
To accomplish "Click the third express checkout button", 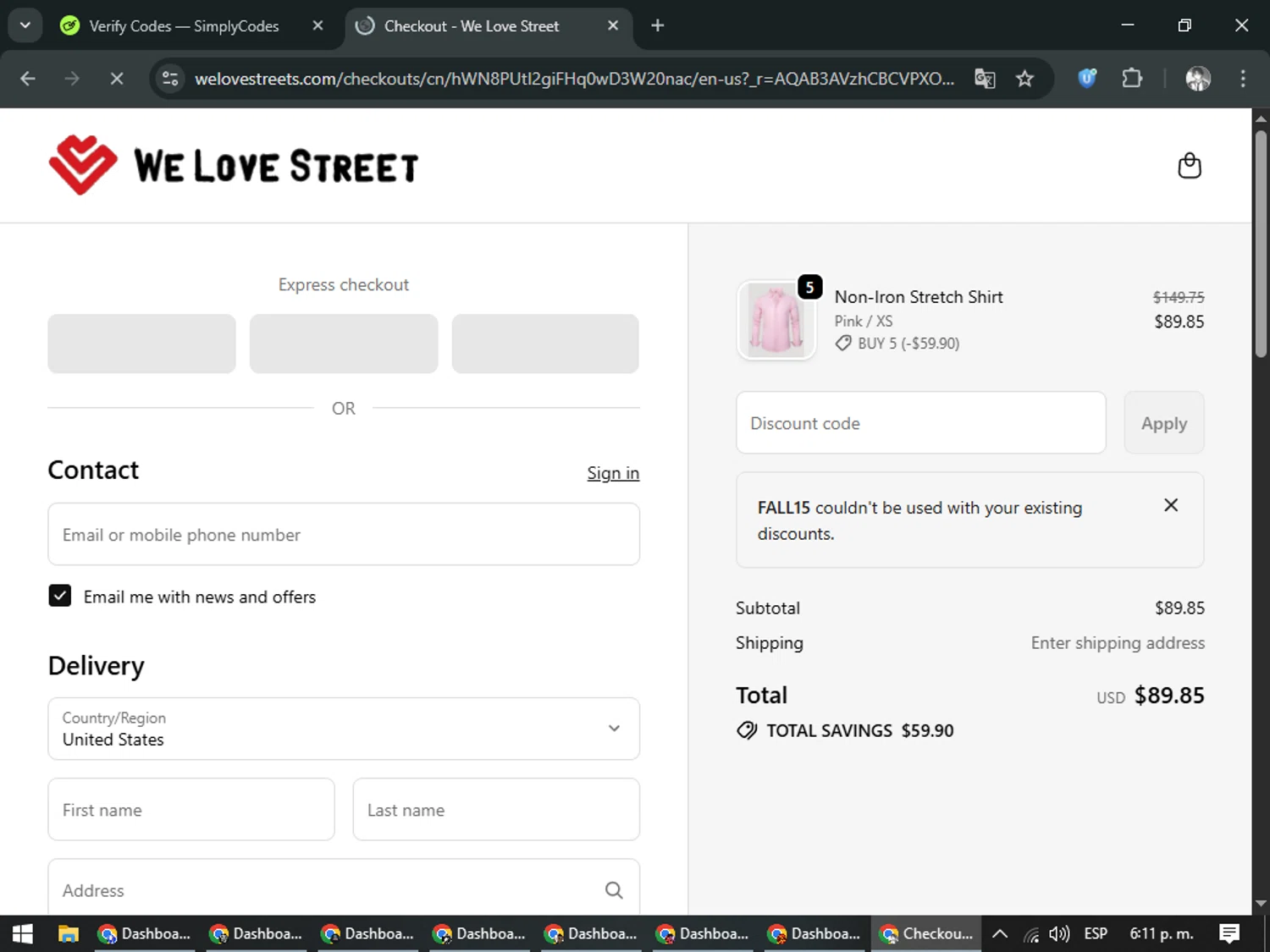I will pyautogui.click(x=545, y=344).
